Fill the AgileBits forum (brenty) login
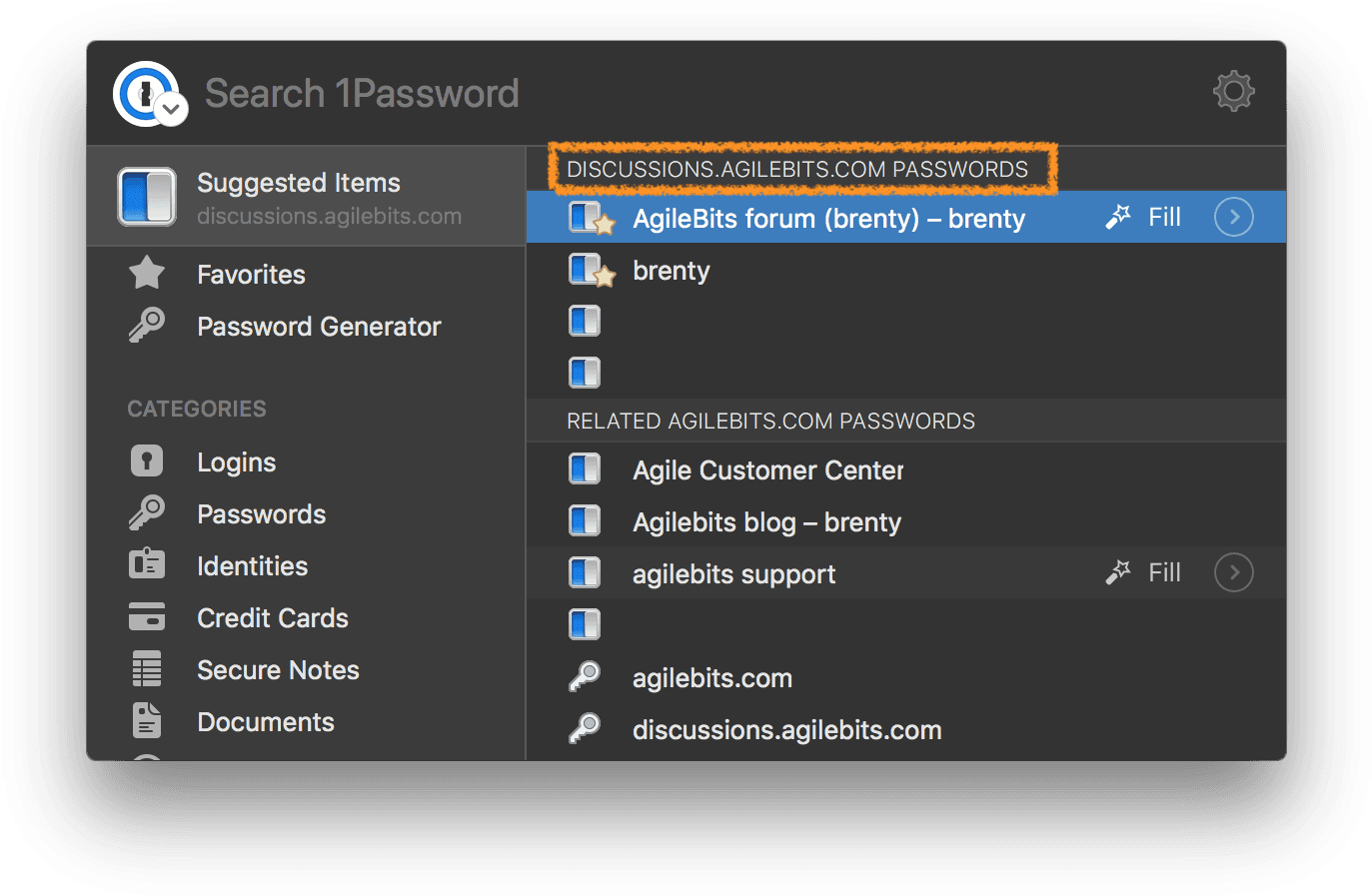Image resolution: width=1372 pixels, height=896 pixels. (x=1145, y=218)
